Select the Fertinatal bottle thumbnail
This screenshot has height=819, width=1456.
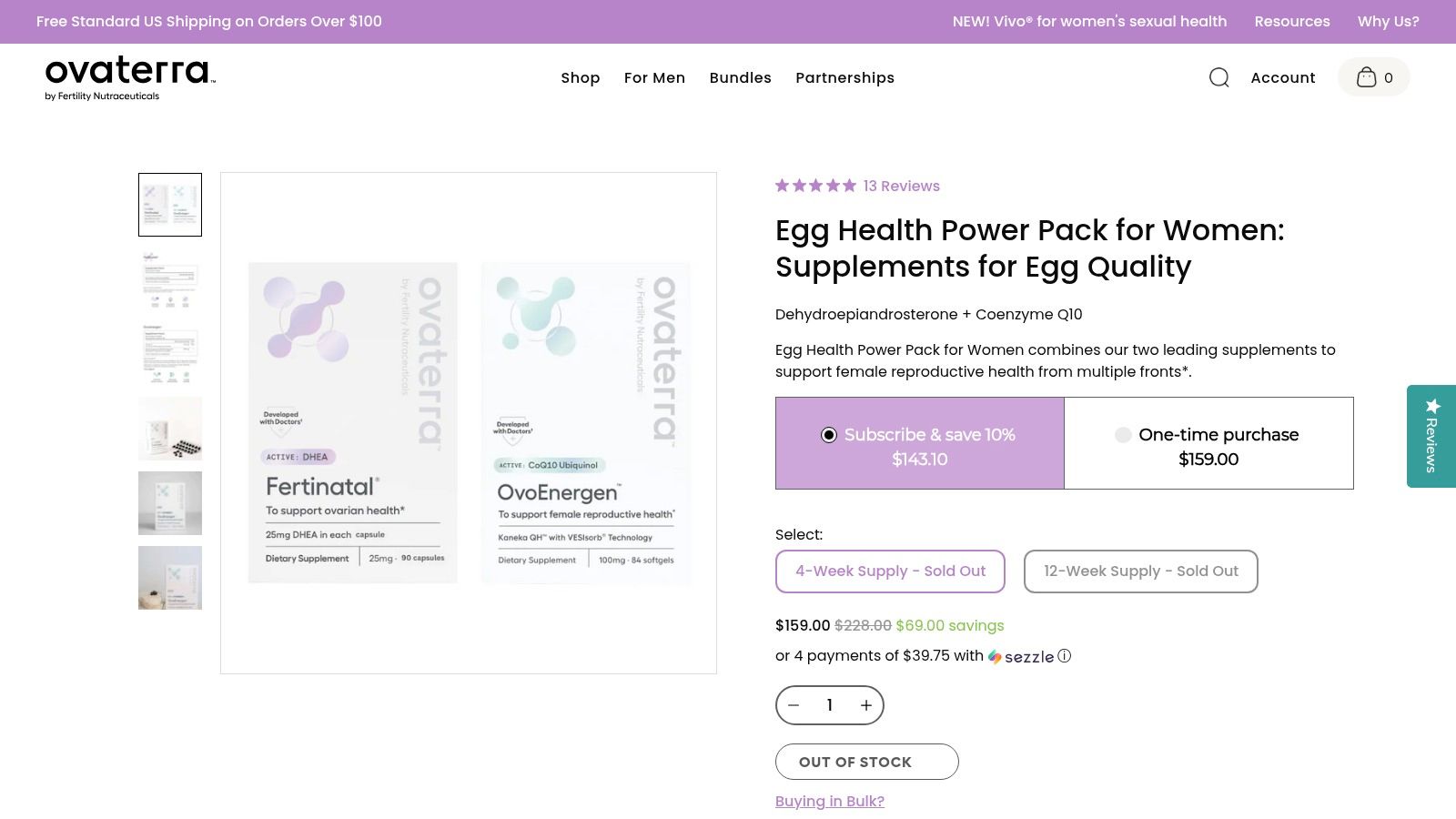[x=170, y=429]
